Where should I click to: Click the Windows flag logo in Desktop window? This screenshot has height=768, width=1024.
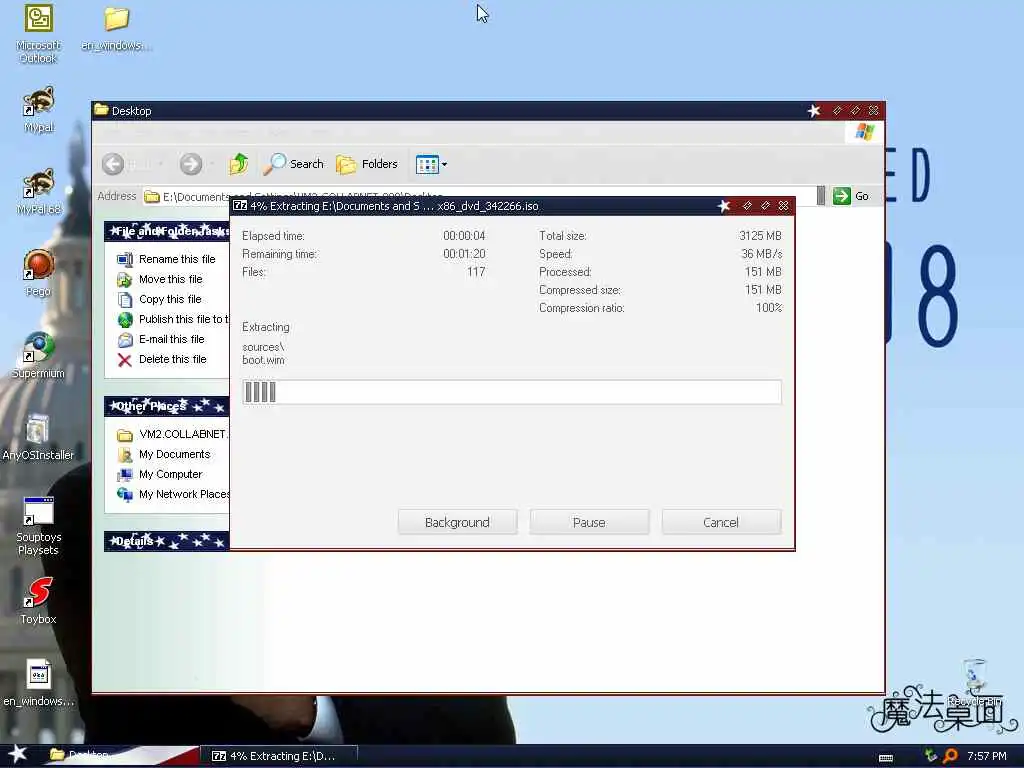pyautogui.click(x=865, y=132)
